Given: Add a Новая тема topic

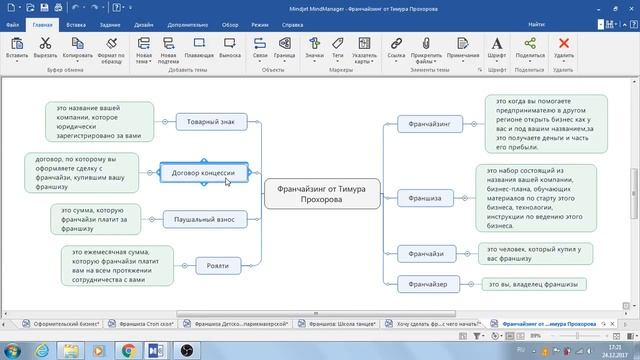Looking at the screenshot, I should point(144,43).
